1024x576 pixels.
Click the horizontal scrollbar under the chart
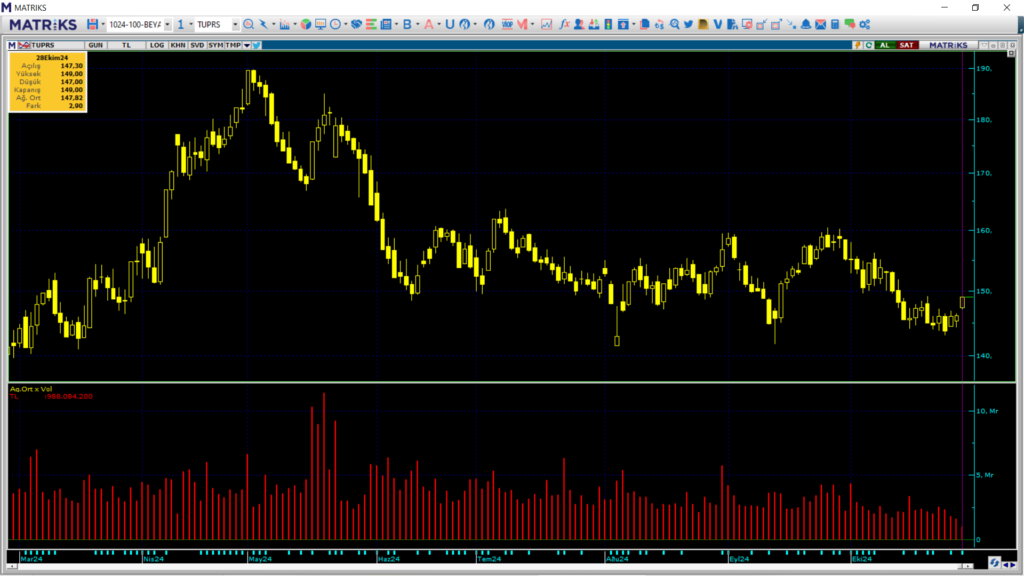[500, 566]
